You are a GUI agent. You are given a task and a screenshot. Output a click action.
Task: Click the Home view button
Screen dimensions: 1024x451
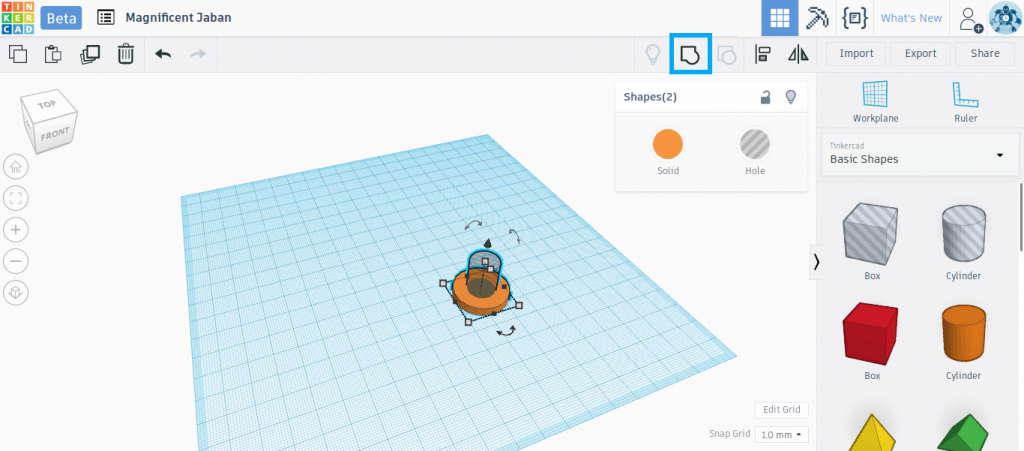(17, 166)
